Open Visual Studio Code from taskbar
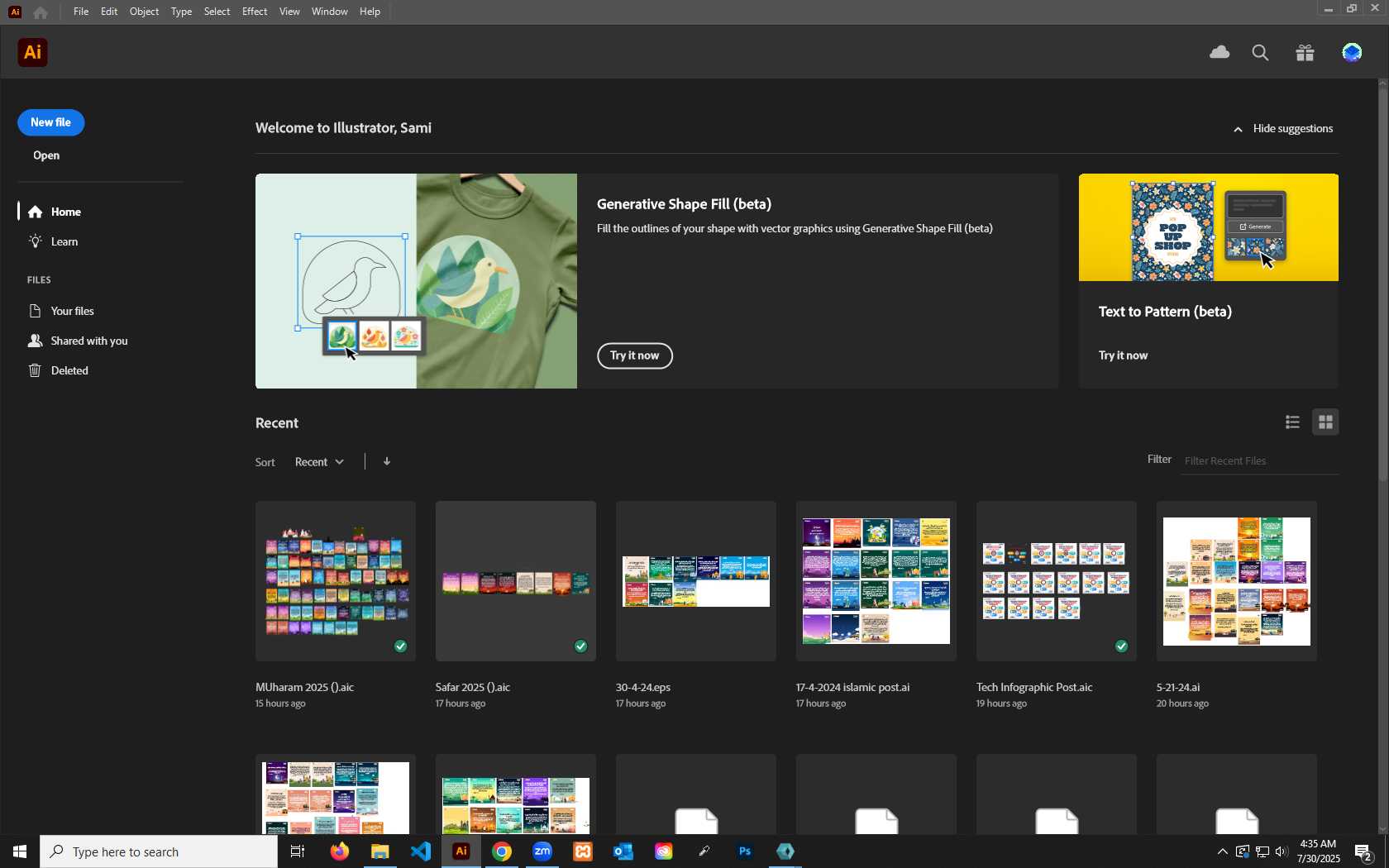 click(420, 851)
